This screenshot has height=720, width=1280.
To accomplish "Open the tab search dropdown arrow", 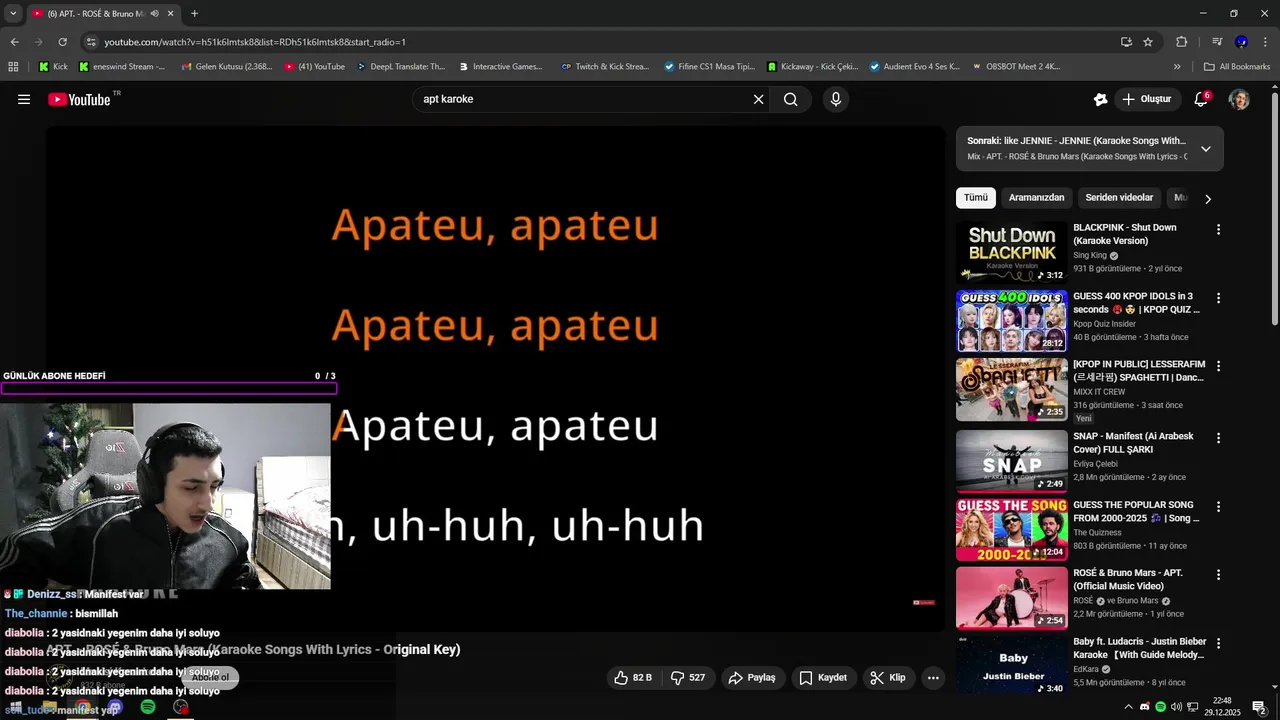I will pos(13,14).
